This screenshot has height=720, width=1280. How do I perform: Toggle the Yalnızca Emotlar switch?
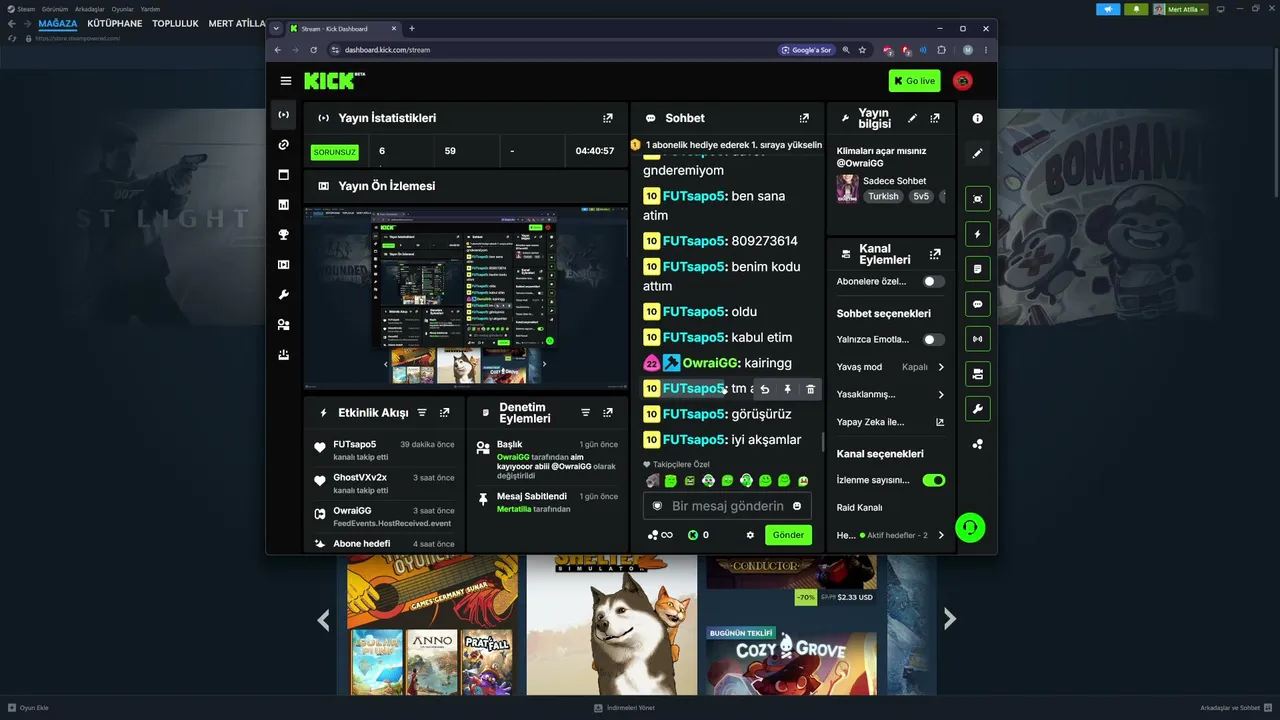pyautogui.click(x=933, y=340)
